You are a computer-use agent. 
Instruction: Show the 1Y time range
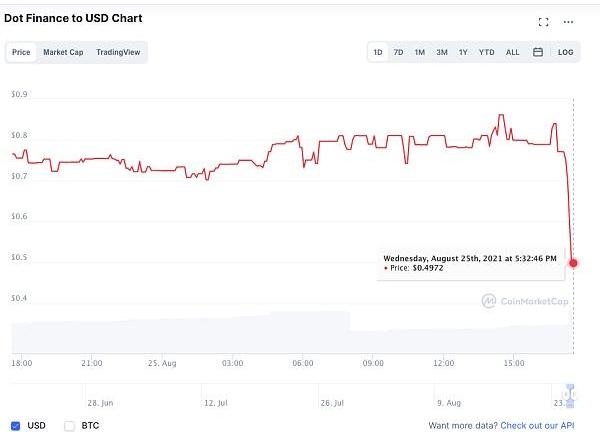[x=463, y=52]
